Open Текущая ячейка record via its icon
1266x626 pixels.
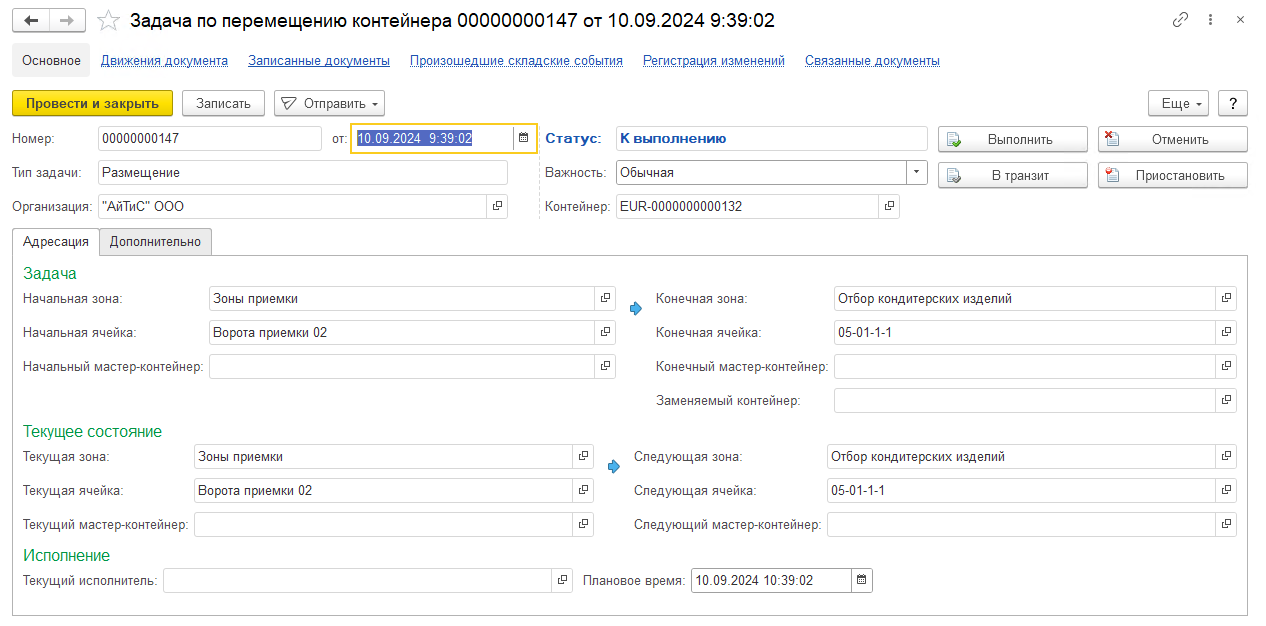(x=583, y=490)
